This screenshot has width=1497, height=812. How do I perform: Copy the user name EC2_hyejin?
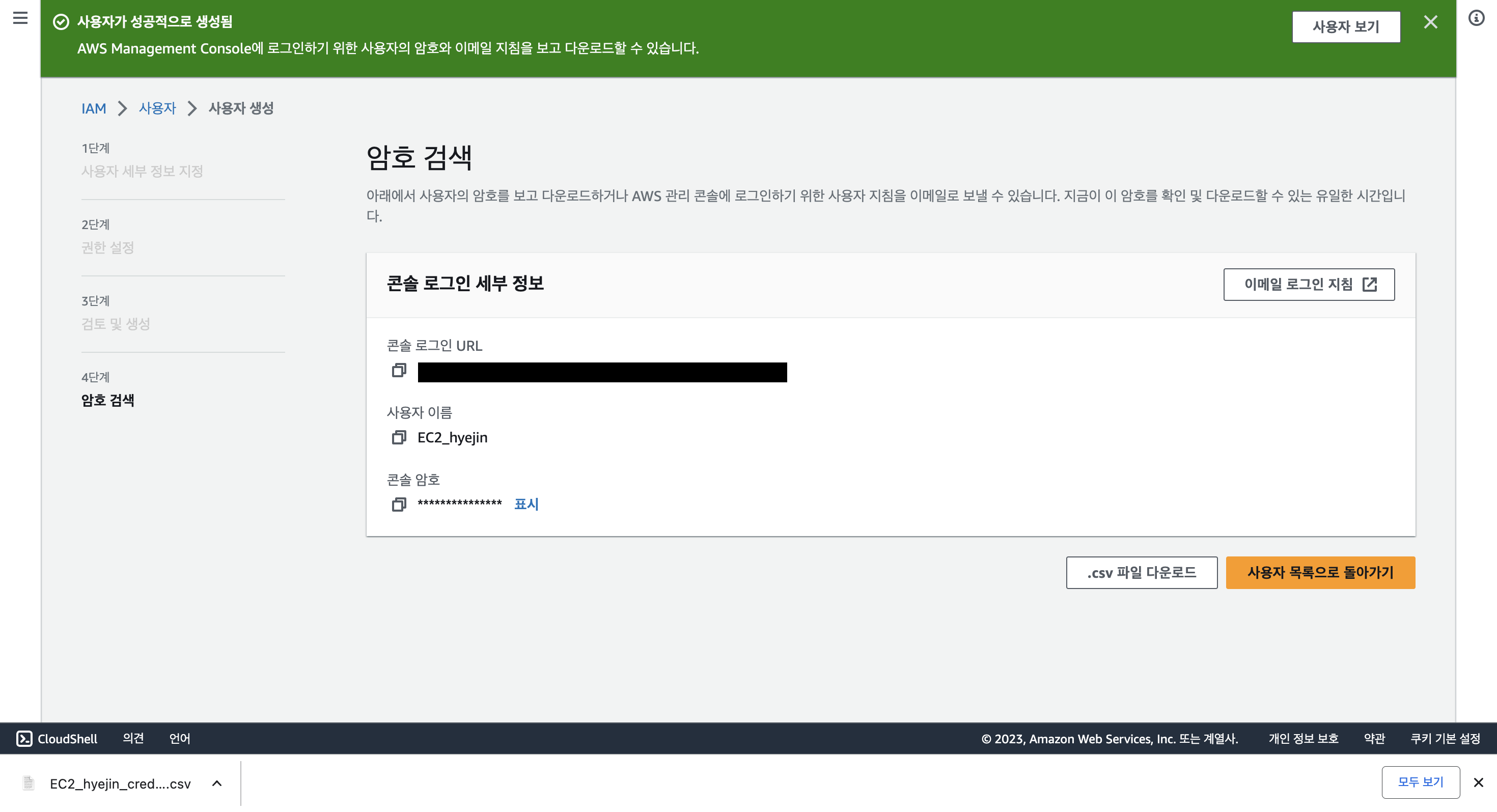(x=399, y=437)
